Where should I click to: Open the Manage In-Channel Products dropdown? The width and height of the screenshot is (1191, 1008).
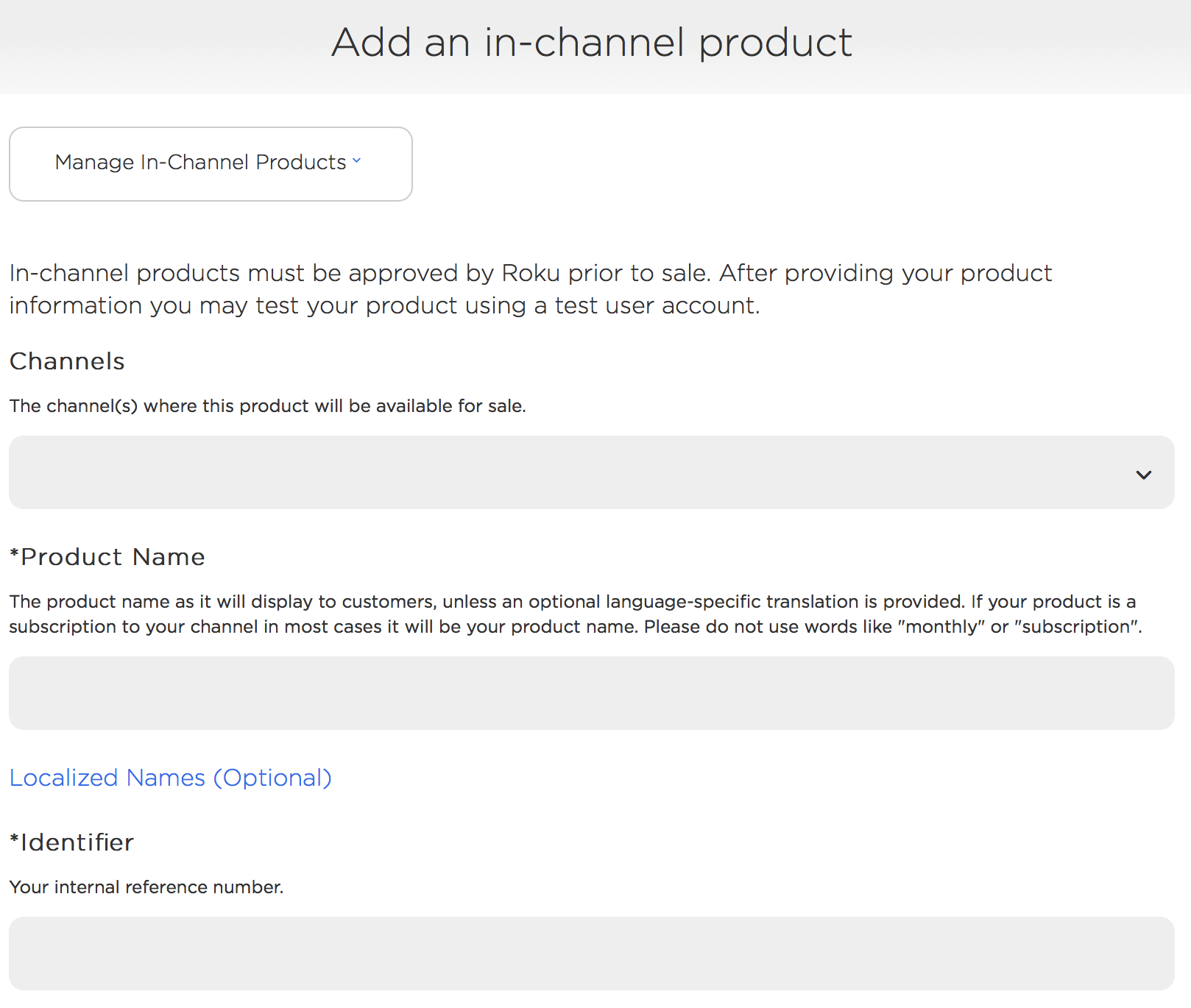tap(211, 163)
